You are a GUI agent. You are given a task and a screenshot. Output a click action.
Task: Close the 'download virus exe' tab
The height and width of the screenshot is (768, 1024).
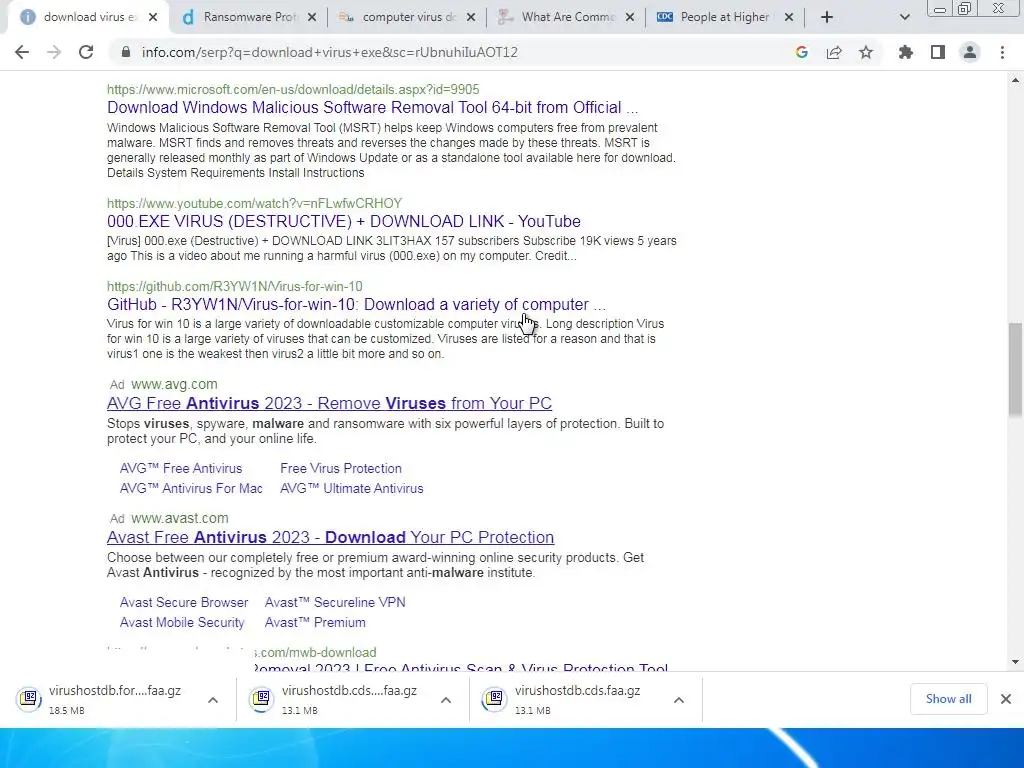[x=153, y=17]
